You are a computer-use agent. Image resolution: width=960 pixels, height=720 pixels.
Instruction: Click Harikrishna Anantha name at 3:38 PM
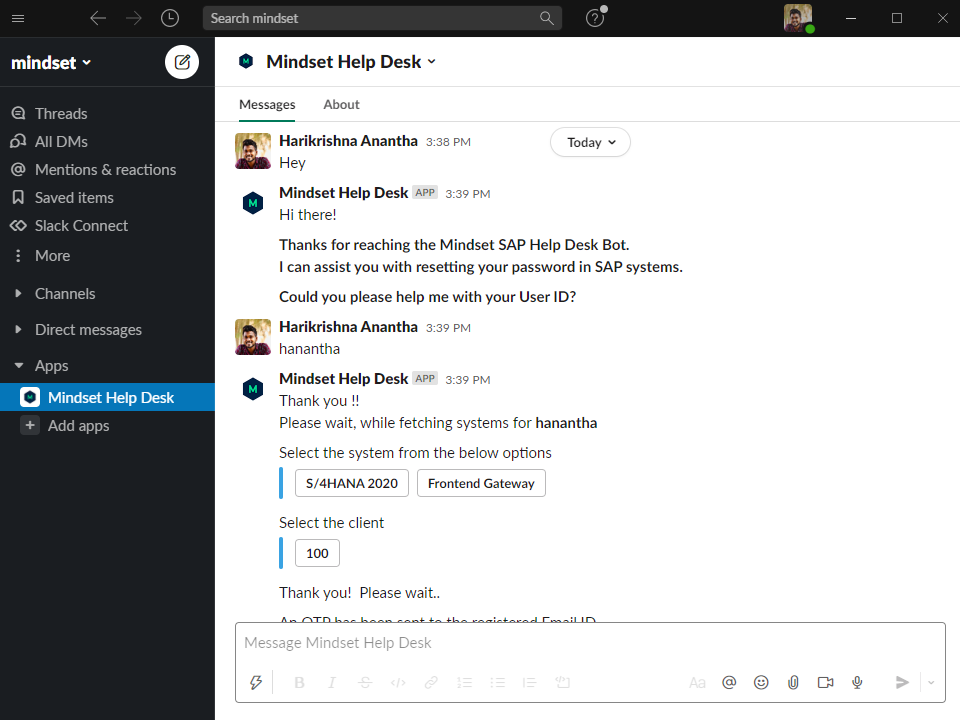pos(348,141)
